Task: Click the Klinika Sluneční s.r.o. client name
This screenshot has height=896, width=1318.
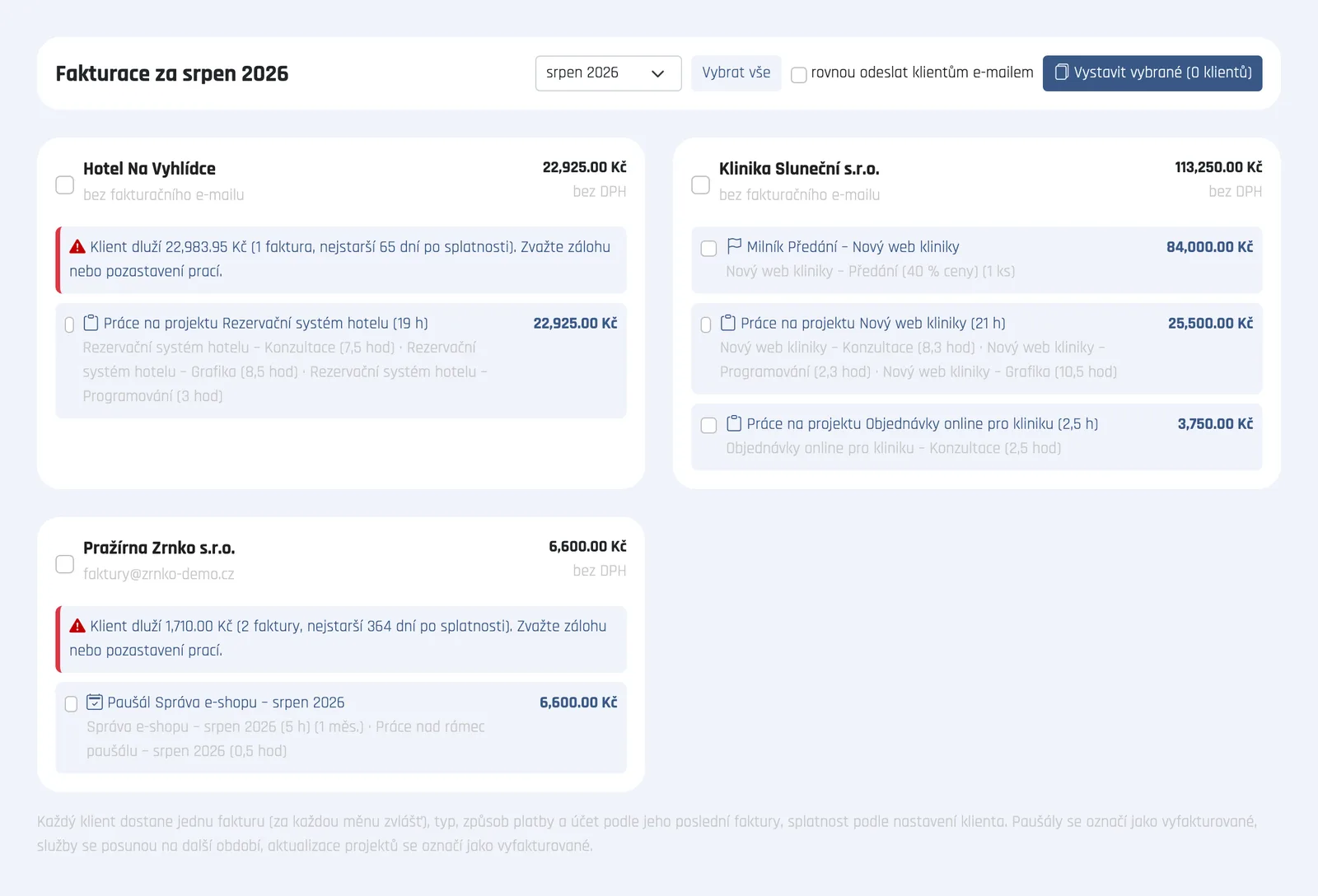Action: coord(799,169)
